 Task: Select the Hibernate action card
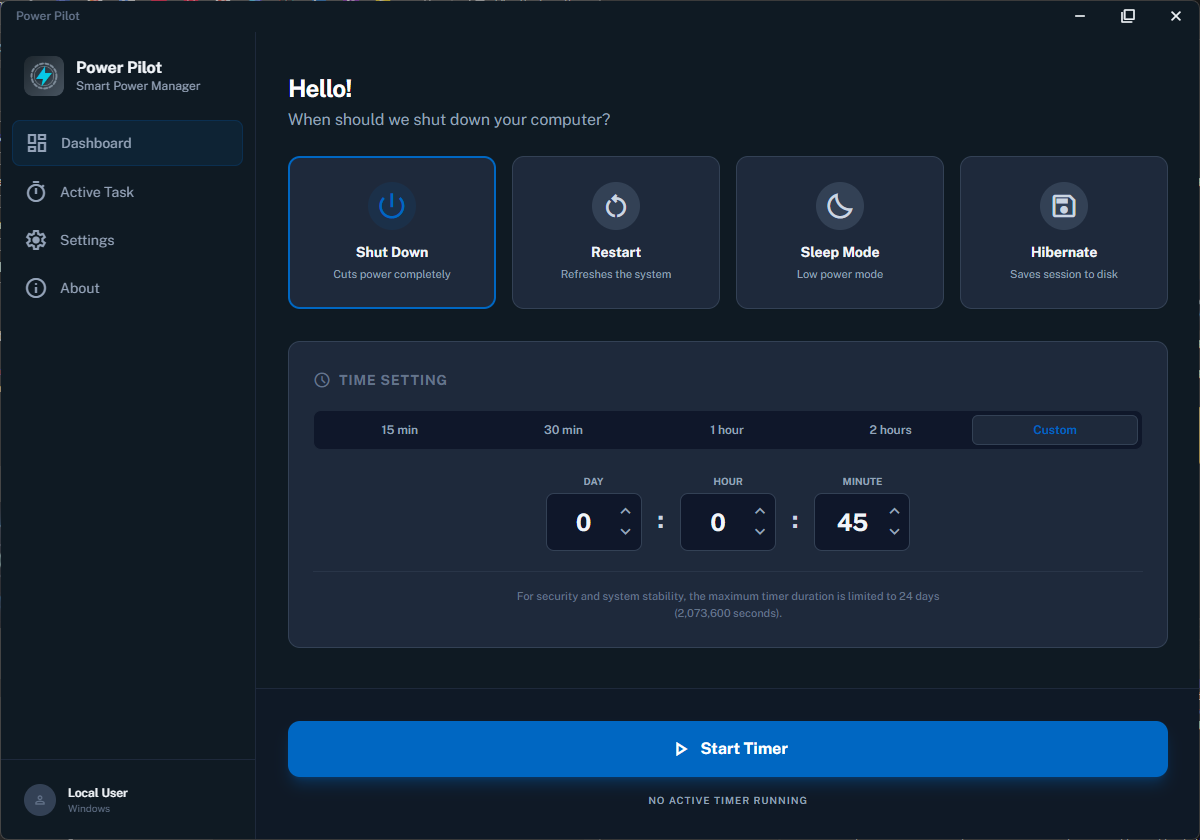(1064, 232)
